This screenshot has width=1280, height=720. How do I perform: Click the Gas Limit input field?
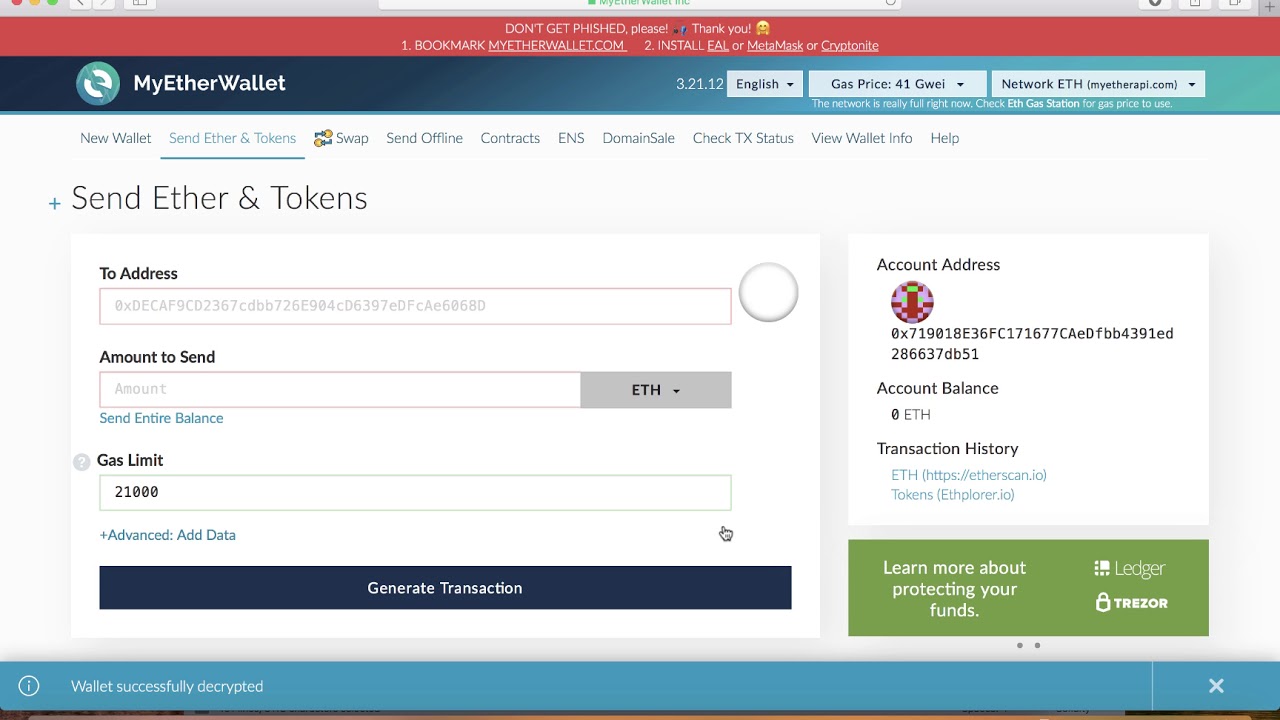415,492
